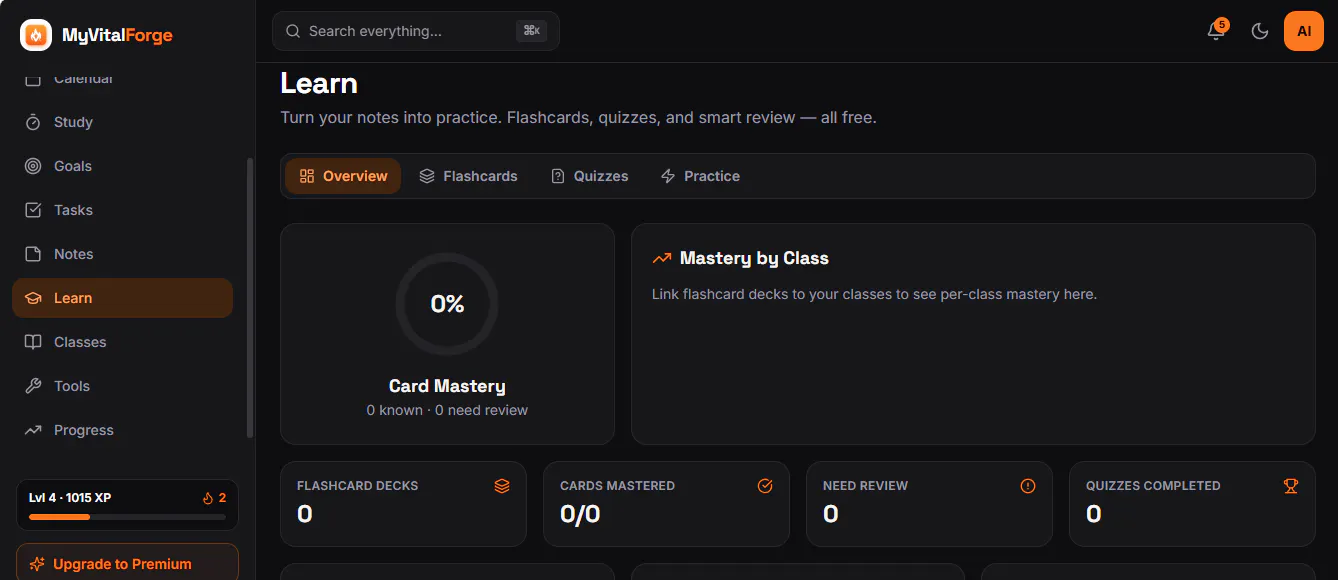Switch to the Flashcards tab
Viewport: 1338px width, 580px height.
tap(468, 176)
